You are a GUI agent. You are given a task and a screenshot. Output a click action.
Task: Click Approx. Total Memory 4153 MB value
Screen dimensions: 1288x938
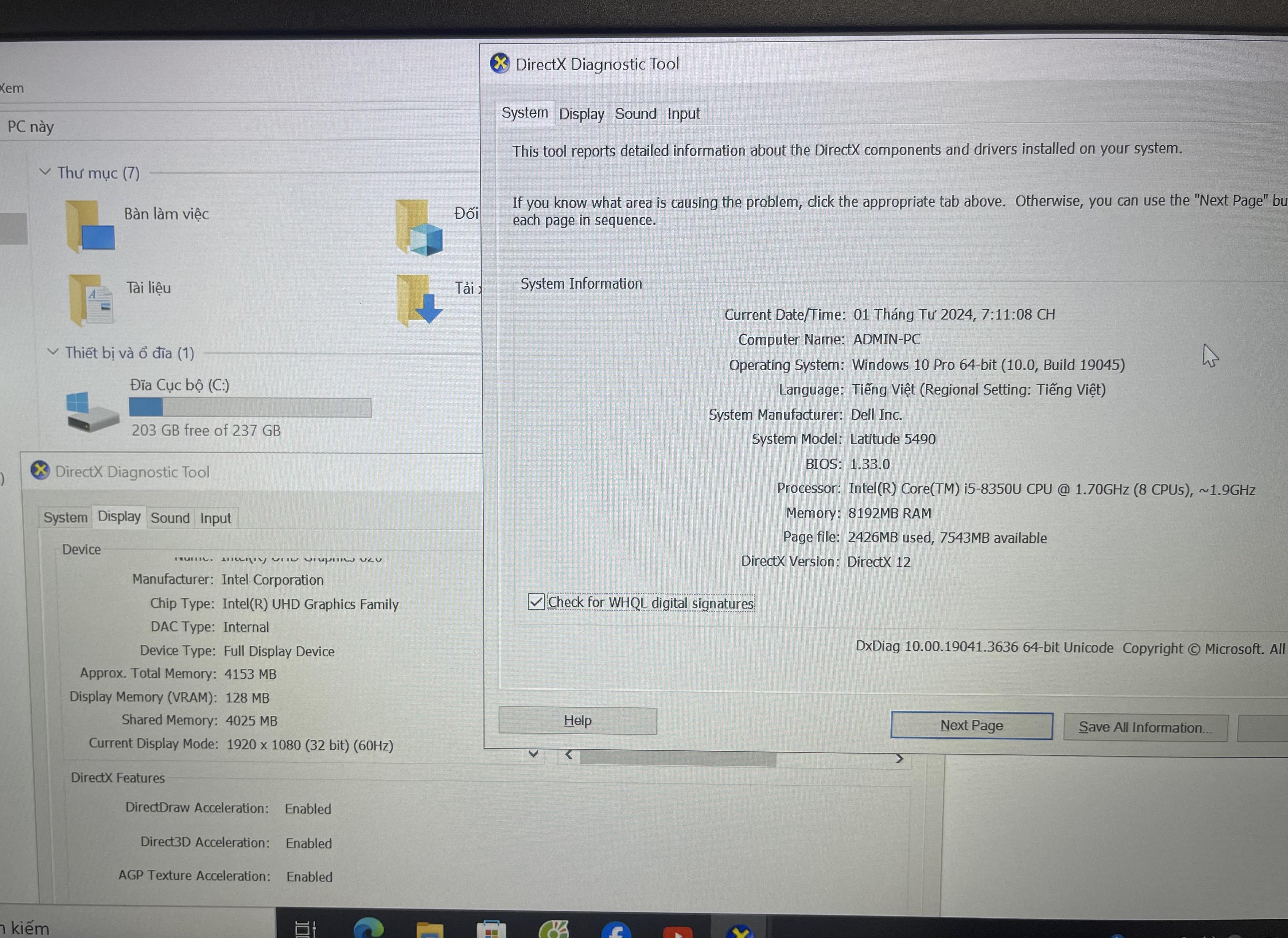click(x=250, y=674)
